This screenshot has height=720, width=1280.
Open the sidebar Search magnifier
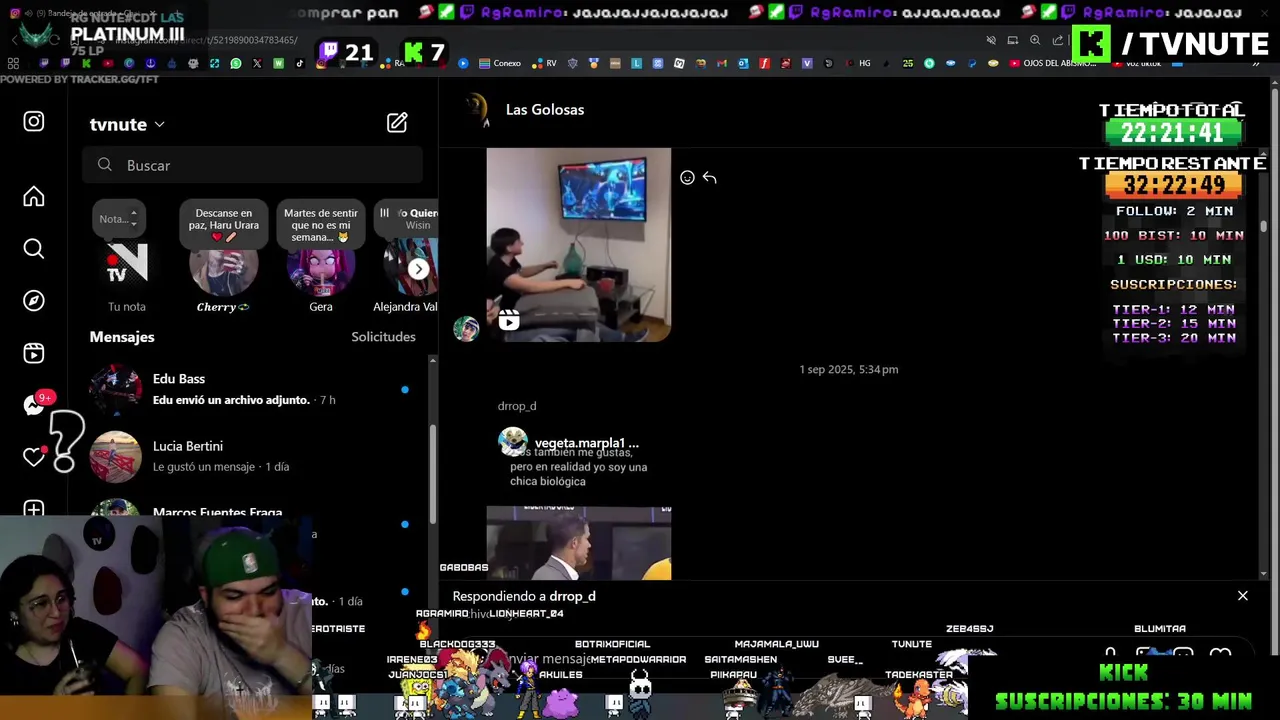[x=34, y=249]
